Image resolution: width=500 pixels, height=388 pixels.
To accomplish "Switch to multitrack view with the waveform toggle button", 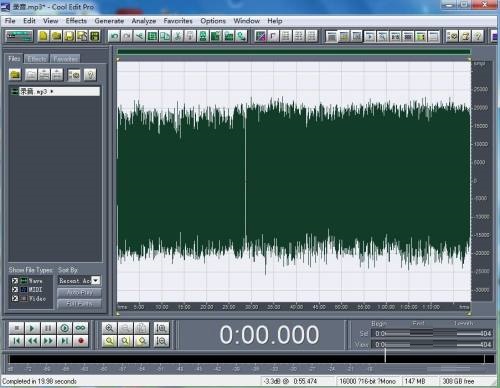I will 19,36.
